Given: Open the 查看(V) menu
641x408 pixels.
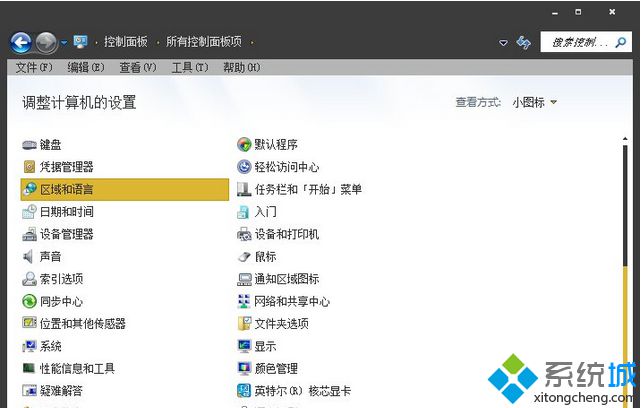Looking at the screenshot, I should coord(138,67).
